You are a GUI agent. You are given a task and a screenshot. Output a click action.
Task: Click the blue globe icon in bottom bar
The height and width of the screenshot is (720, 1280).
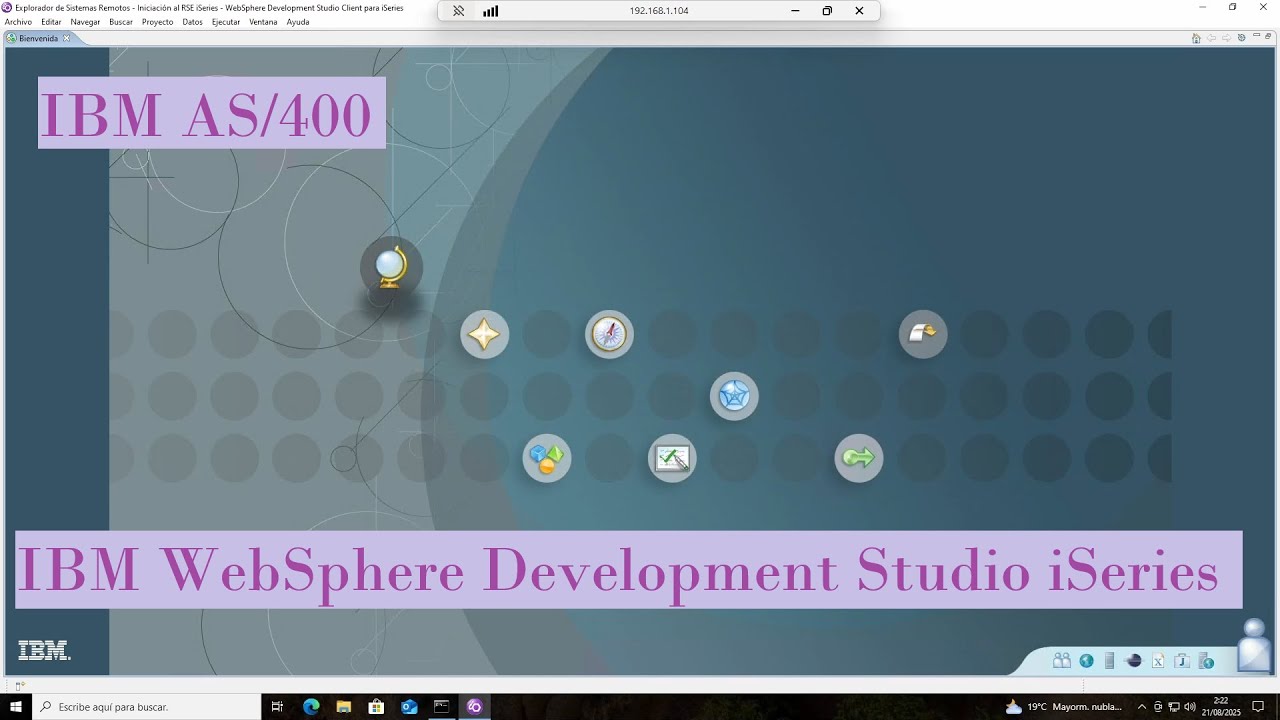[x=1086, y=661]
